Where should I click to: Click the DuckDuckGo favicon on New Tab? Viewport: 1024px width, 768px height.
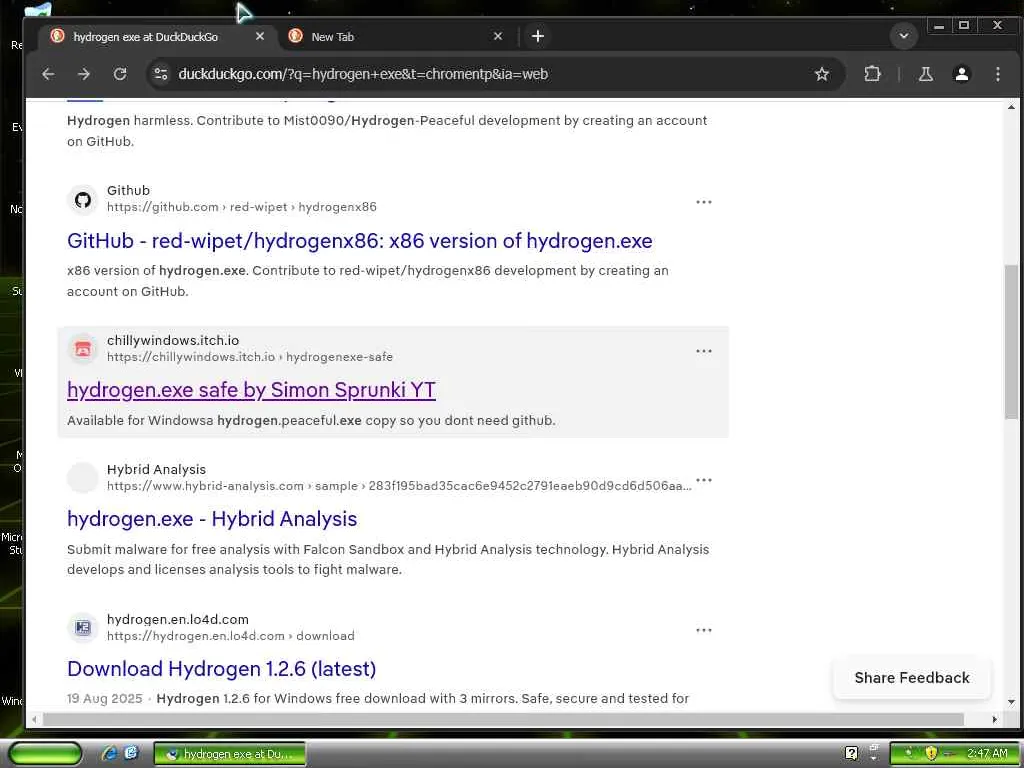point(295,36)
